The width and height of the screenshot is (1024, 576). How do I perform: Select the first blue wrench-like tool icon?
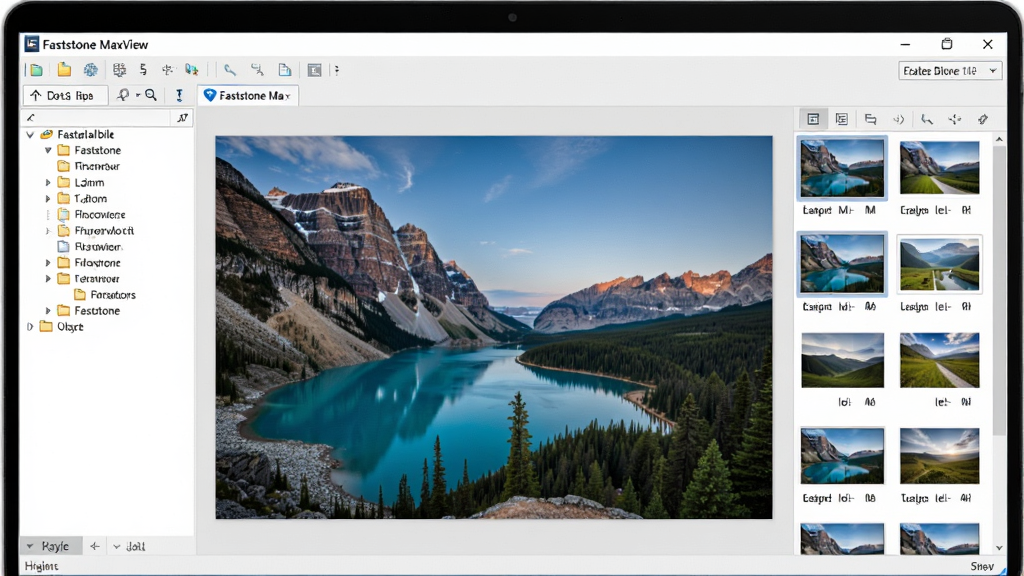pos(229,70)
